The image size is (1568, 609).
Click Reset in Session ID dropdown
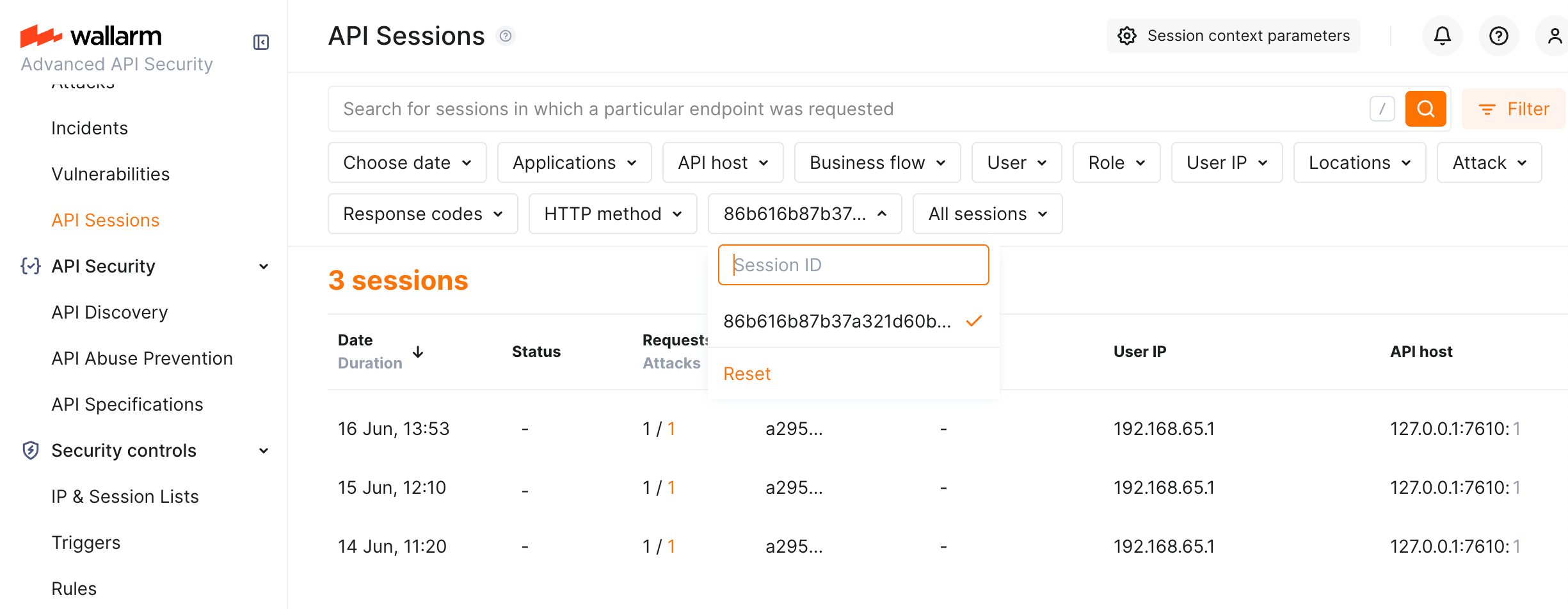click(747, 374)
